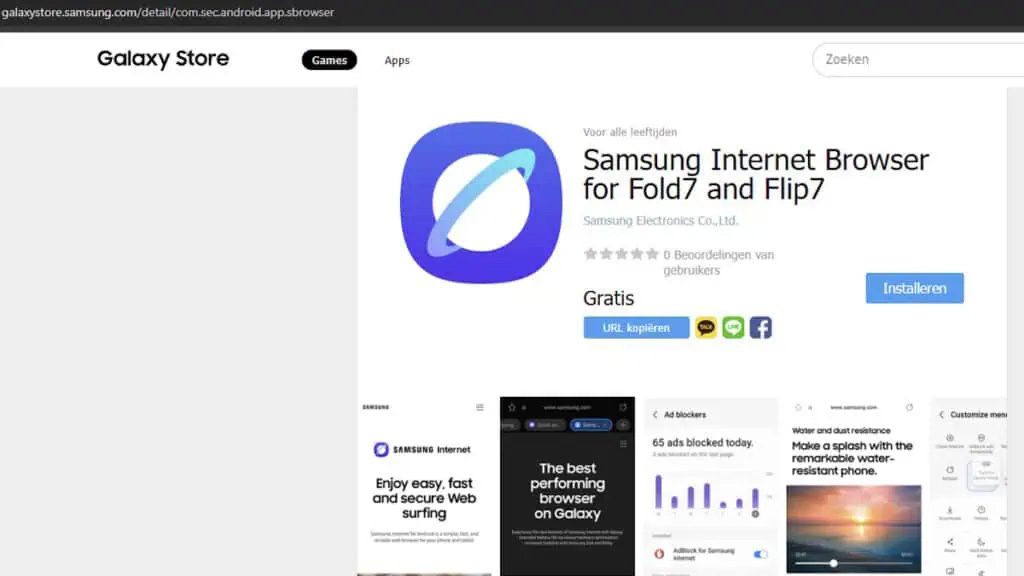Screen dimensions: 1024x576
Task: Install the app with Installeren button
Action: tap(914, 288)
